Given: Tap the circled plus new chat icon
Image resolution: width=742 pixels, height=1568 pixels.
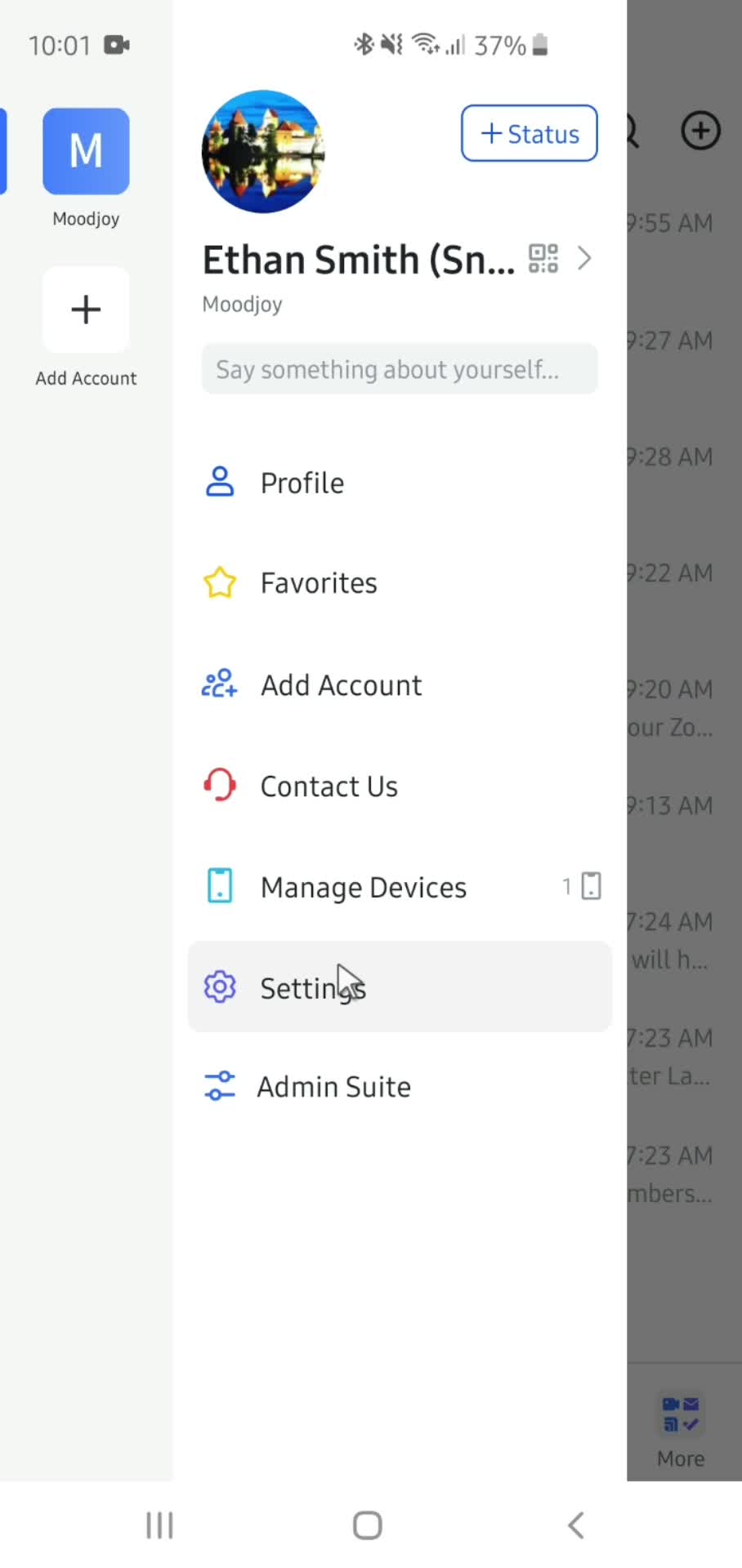Looking at the screenshot, I should (700, 131).
